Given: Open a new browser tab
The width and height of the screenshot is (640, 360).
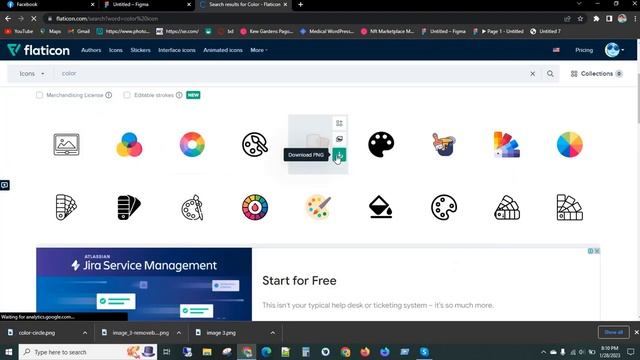Looking at the screenshot, I should (300, 4).
